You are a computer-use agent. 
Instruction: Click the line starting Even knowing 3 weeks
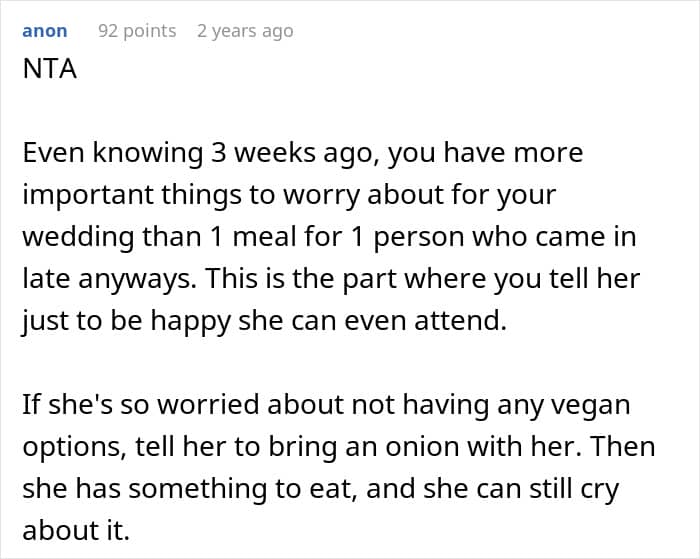click(x=303, y=153)
